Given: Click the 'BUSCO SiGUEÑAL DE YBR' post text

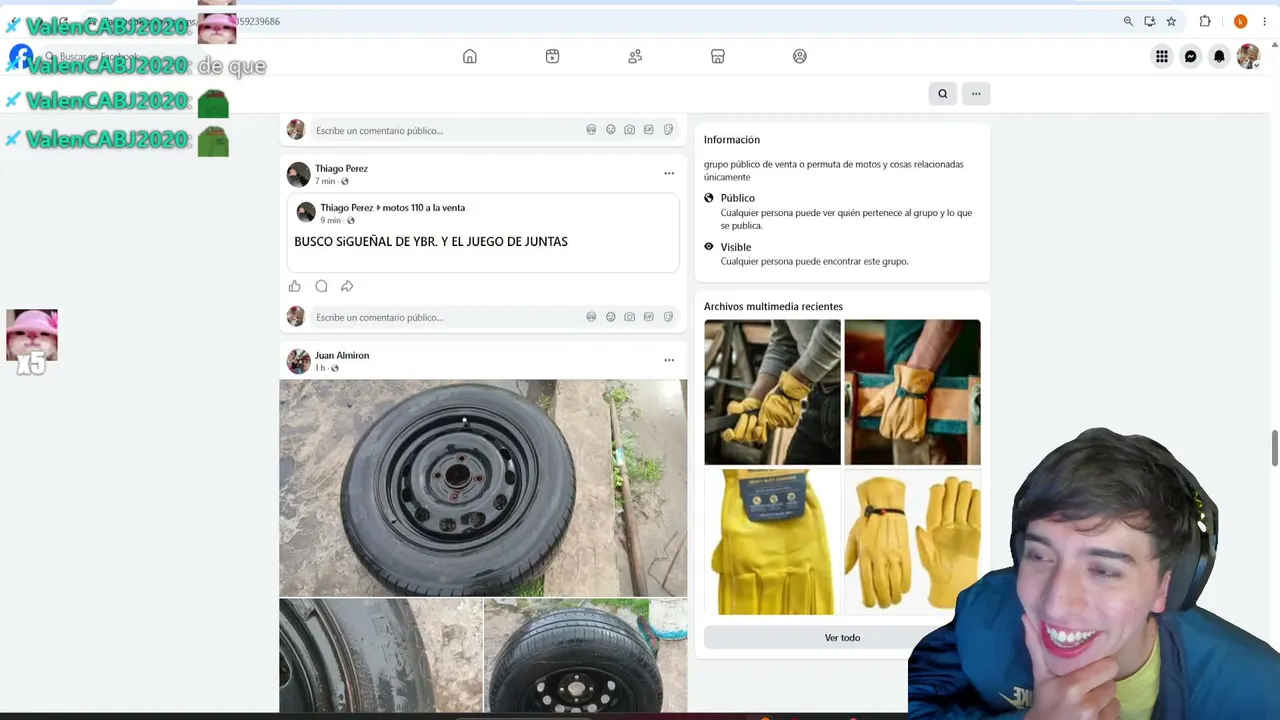Looking at the screenshot, I should click(431, 242).
